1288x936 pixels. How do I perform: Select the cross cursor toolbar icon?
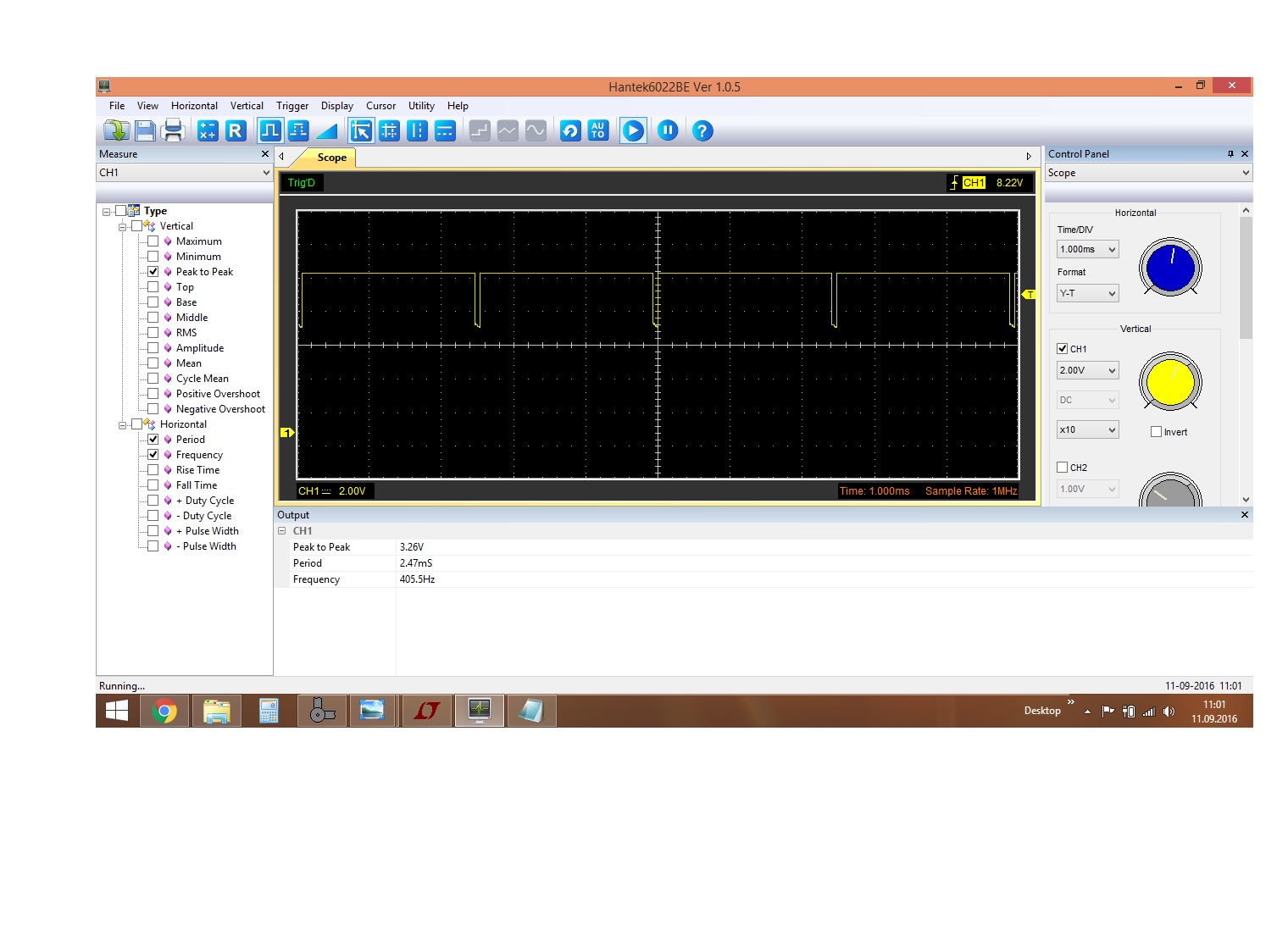(x=389, y=130)
